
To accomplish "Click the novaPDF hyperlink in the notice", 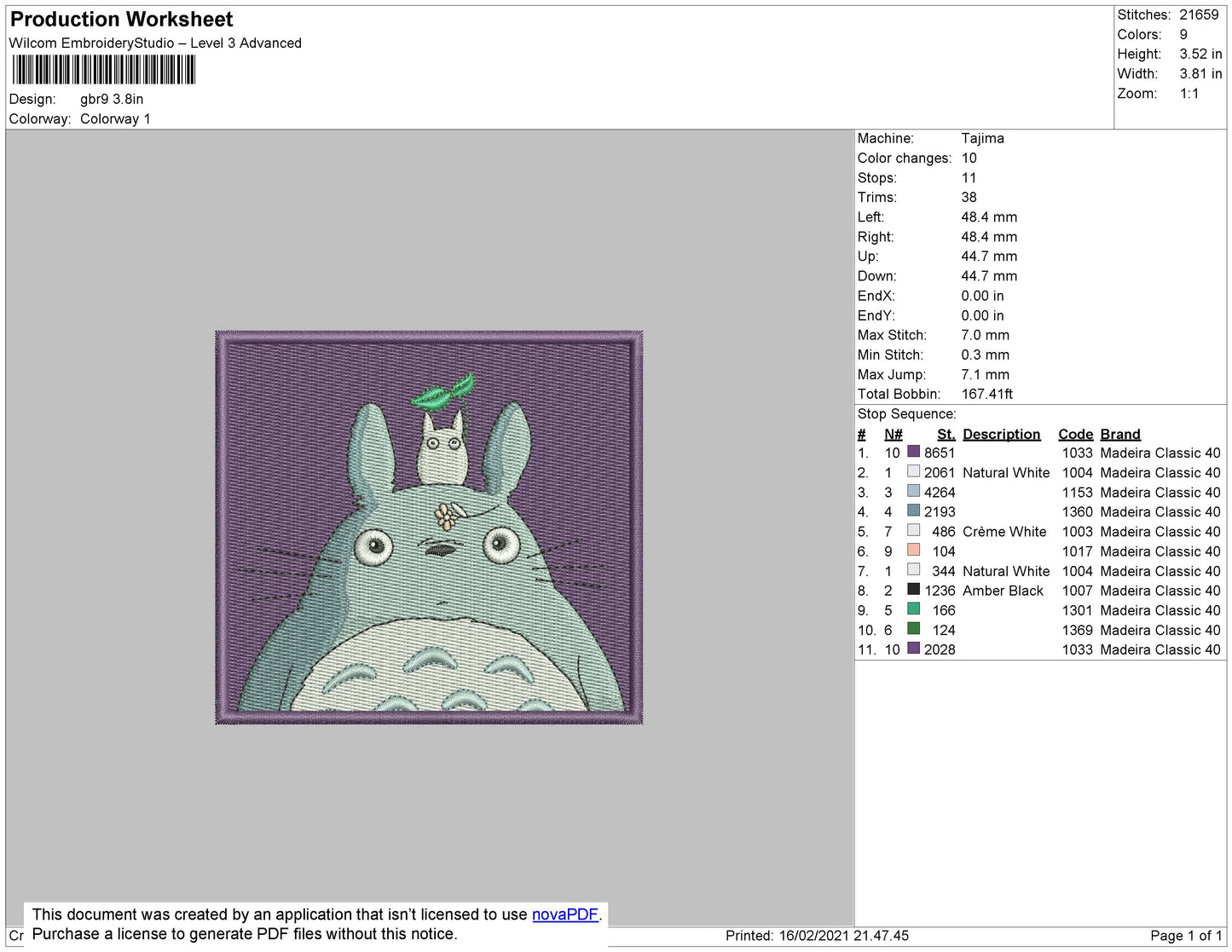I will tap(564, 914).
